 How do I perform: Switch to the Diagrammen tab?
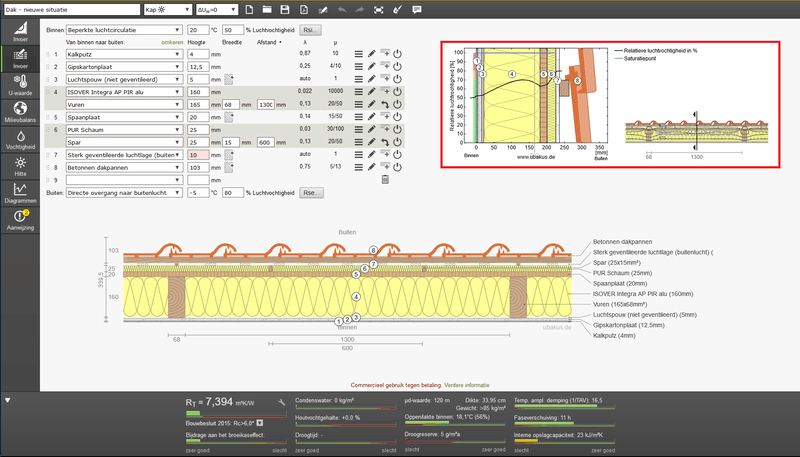(x=20, y=193)
